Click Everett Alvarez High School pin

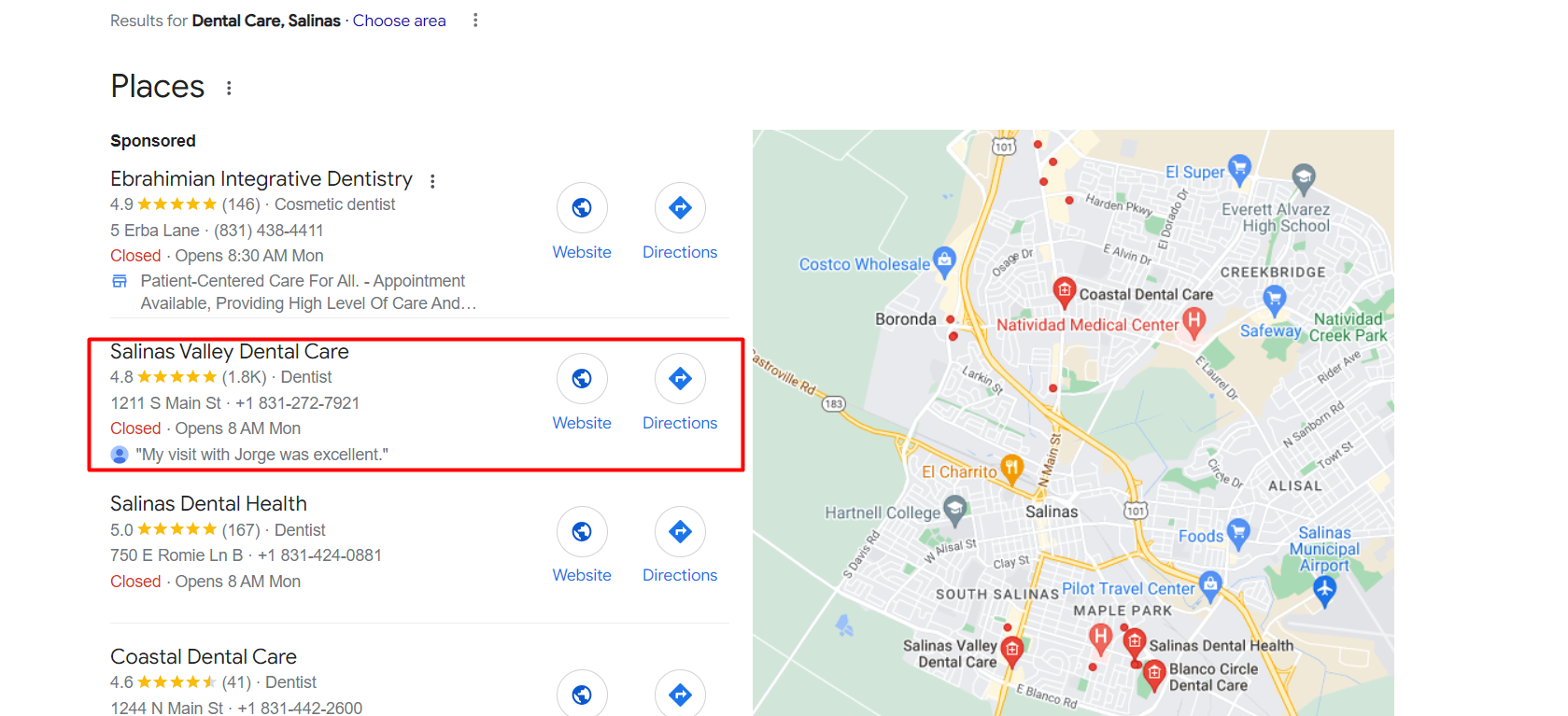pyautogui.click(x=1303, y=177)
